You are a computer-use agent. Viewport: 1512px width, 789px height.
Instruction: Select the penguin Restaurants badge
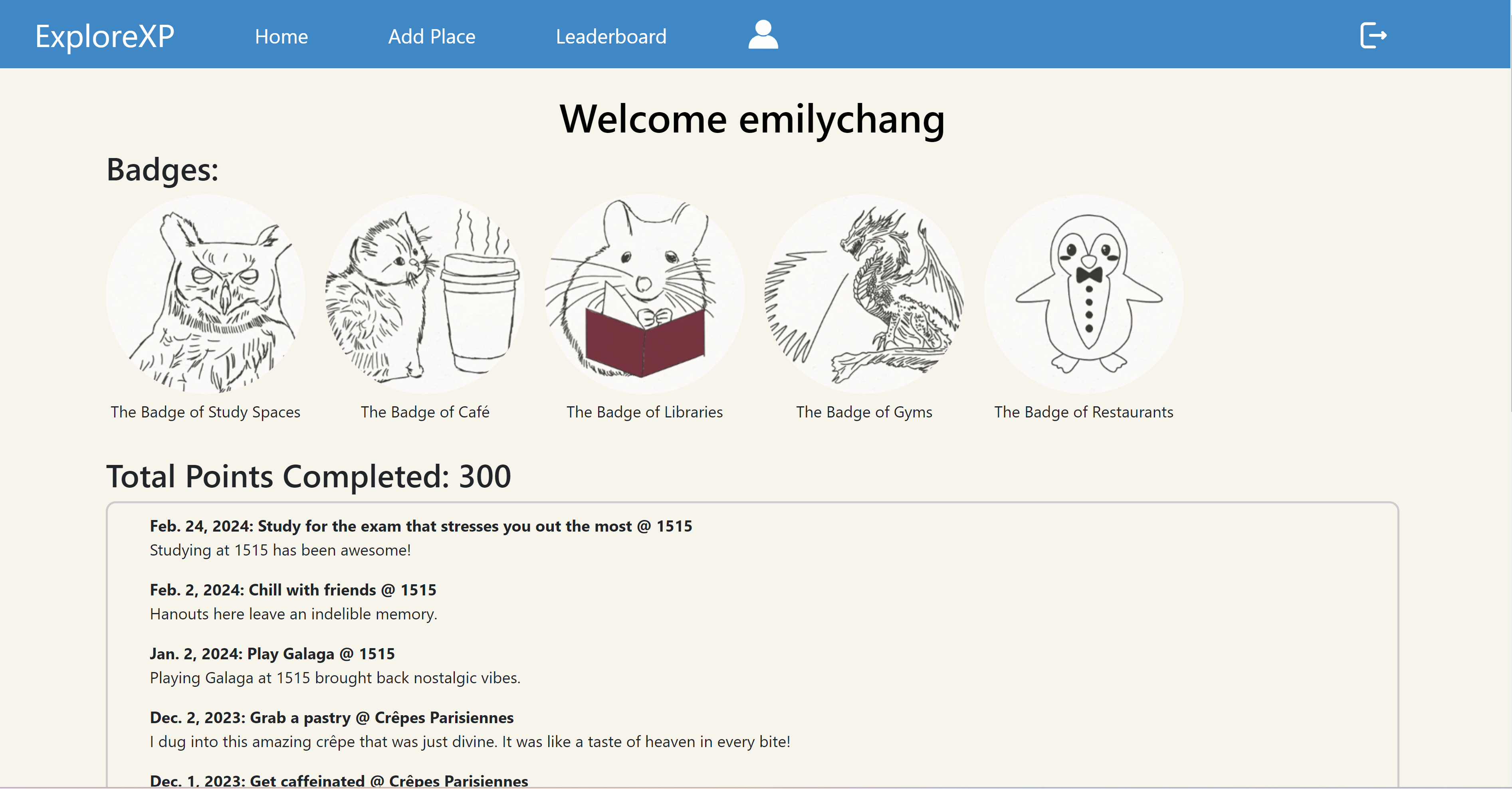pyautogui.click(x=1084, y=294)
